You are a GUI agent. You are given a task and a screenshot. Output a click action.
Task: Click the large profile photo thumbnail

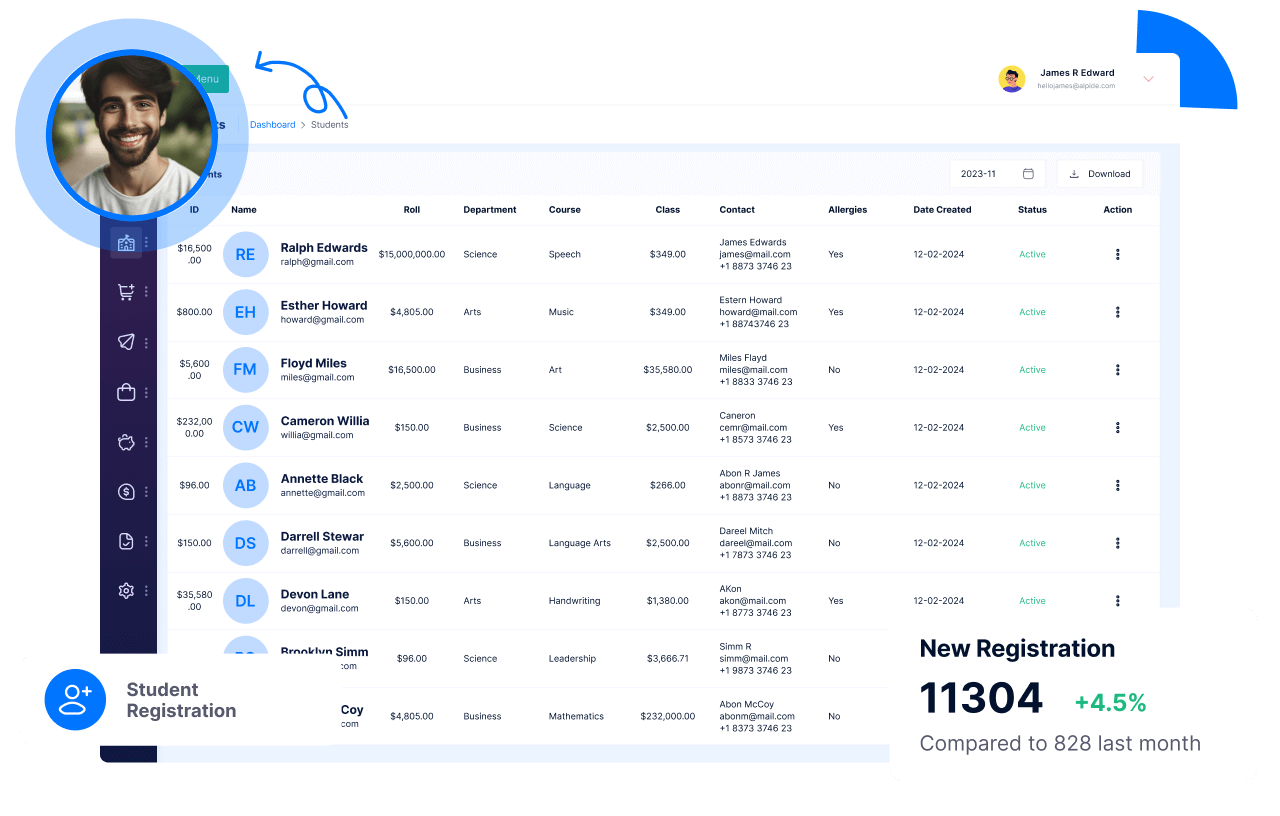[132, 135]
